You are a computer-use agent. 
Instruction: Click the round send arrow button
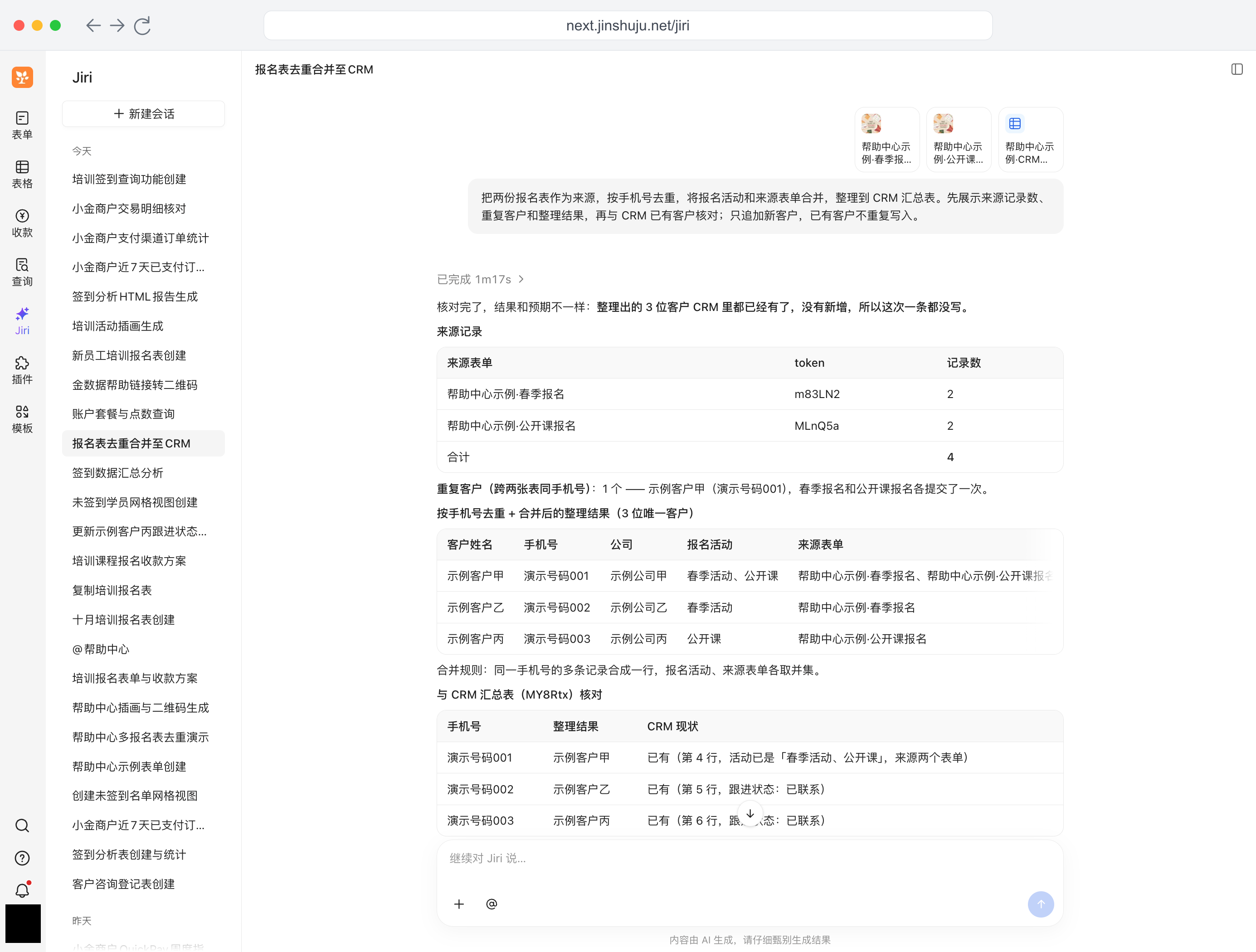click(1040, 904)
